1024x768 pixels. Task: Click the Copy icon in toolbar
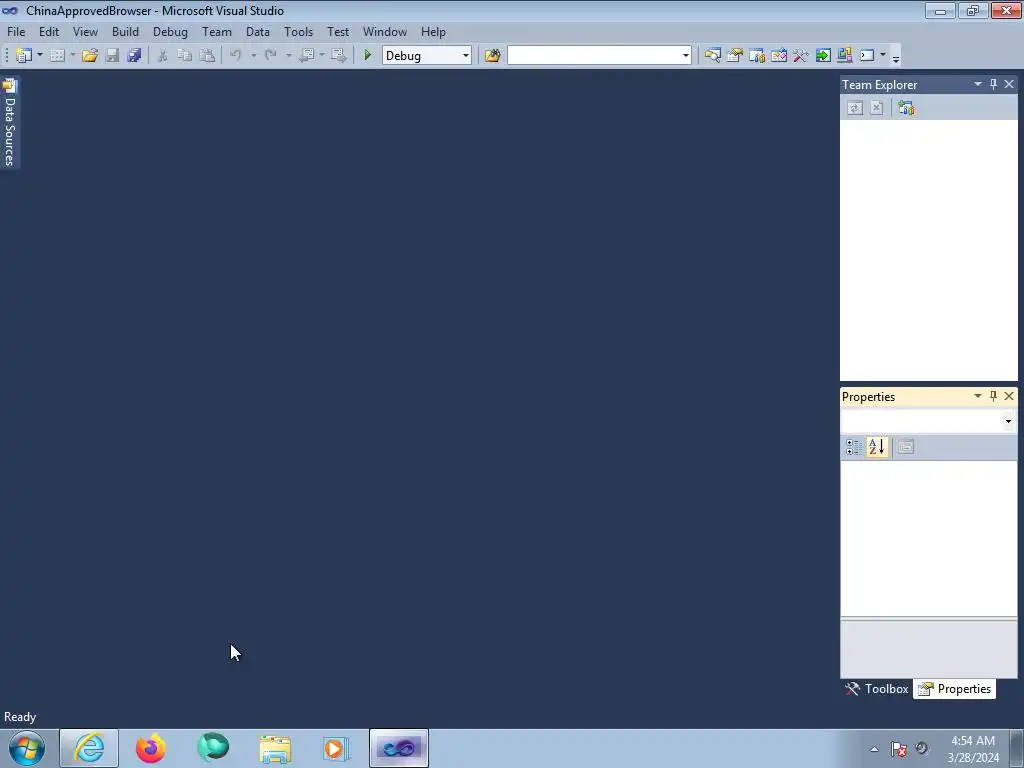point(185,56)
